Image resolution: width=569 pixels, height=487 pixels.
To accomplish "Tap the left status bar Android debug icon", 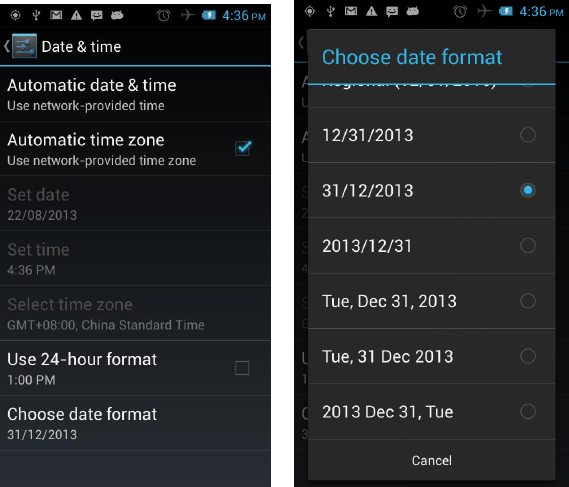I will pyautogui.click(x=117, y=15).
